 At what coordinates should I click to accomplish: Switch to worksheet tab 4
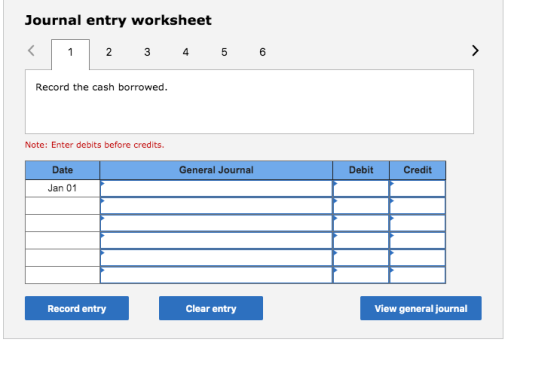click(x=186, y=52)
